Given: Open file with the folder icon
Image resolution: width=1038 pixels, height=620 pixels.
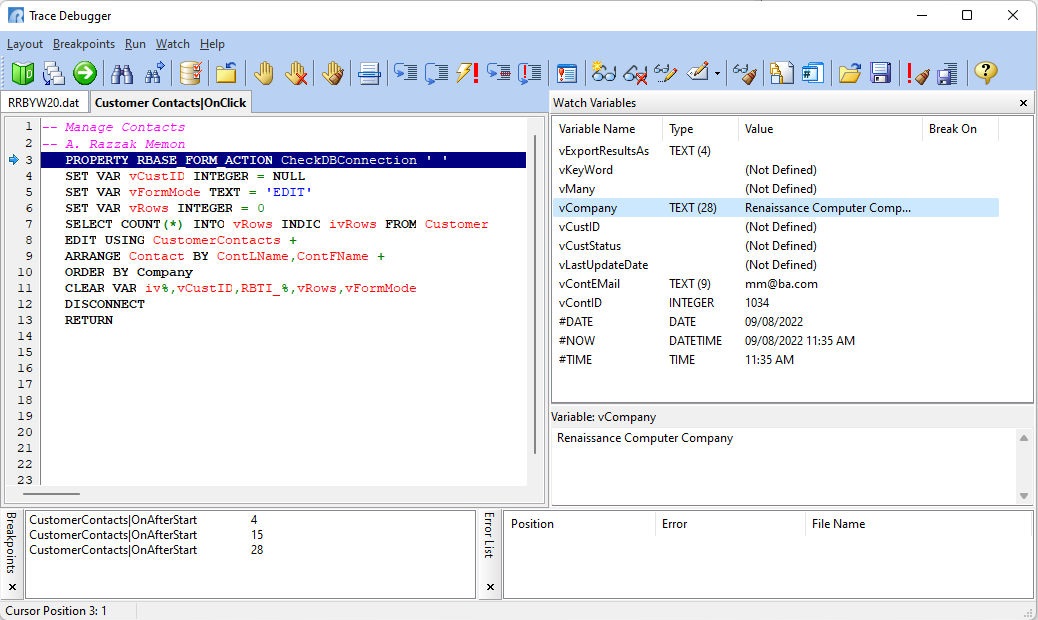Looking at the screenshot, I should click(849, 73).
